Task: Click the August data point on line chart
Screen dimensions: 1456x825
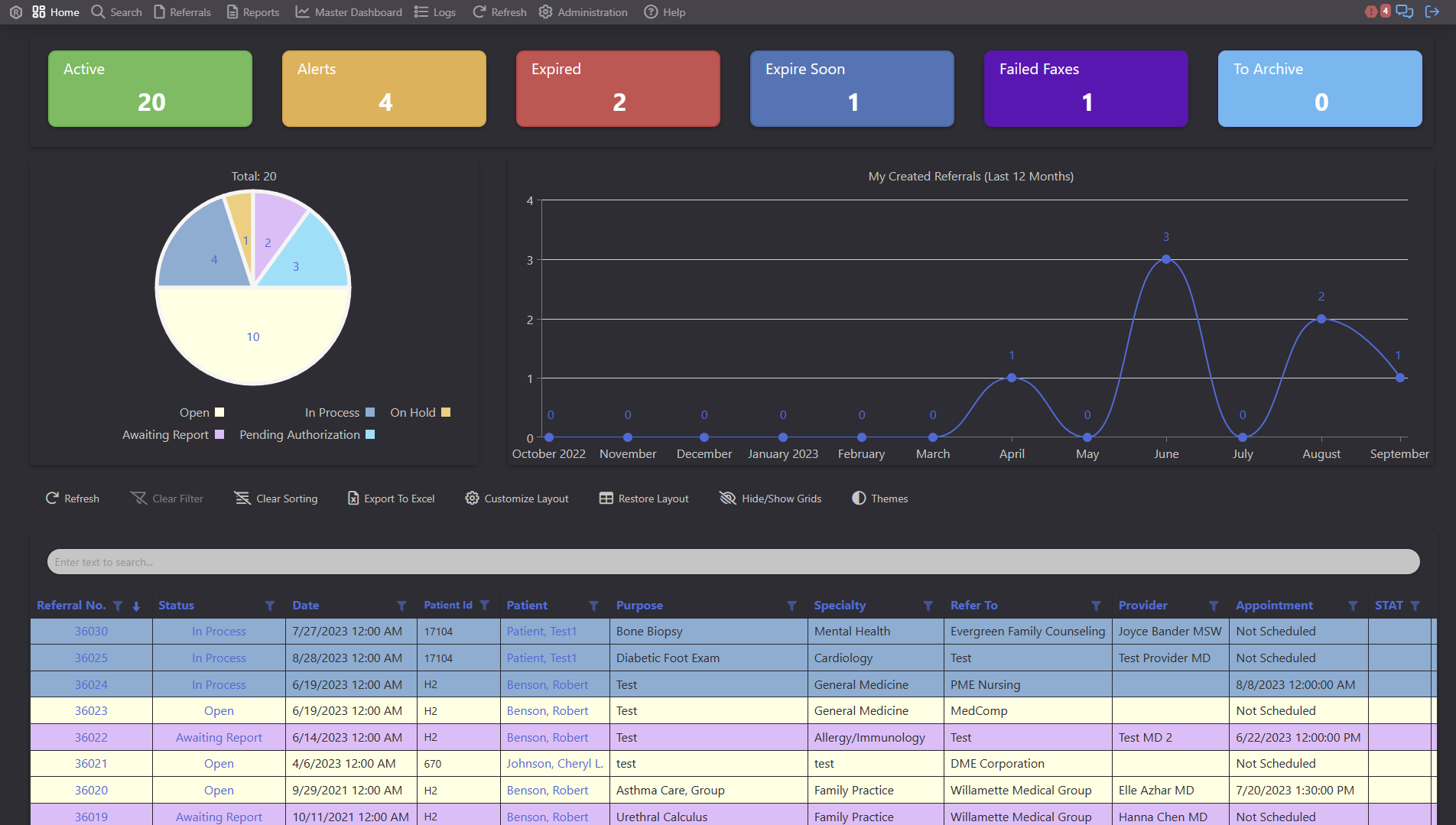Action: pyautogui.click(x=1321, y=319)
